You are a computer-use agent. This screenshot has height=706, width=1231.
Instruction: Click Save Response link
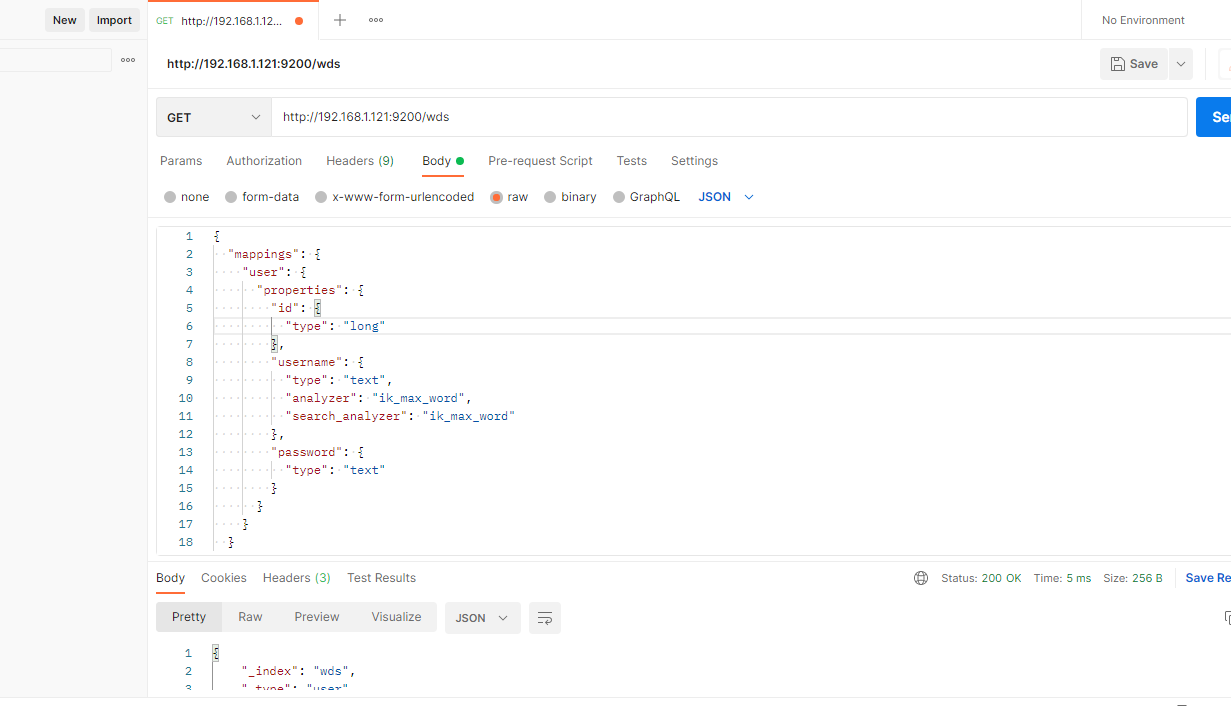(1208, 578)
